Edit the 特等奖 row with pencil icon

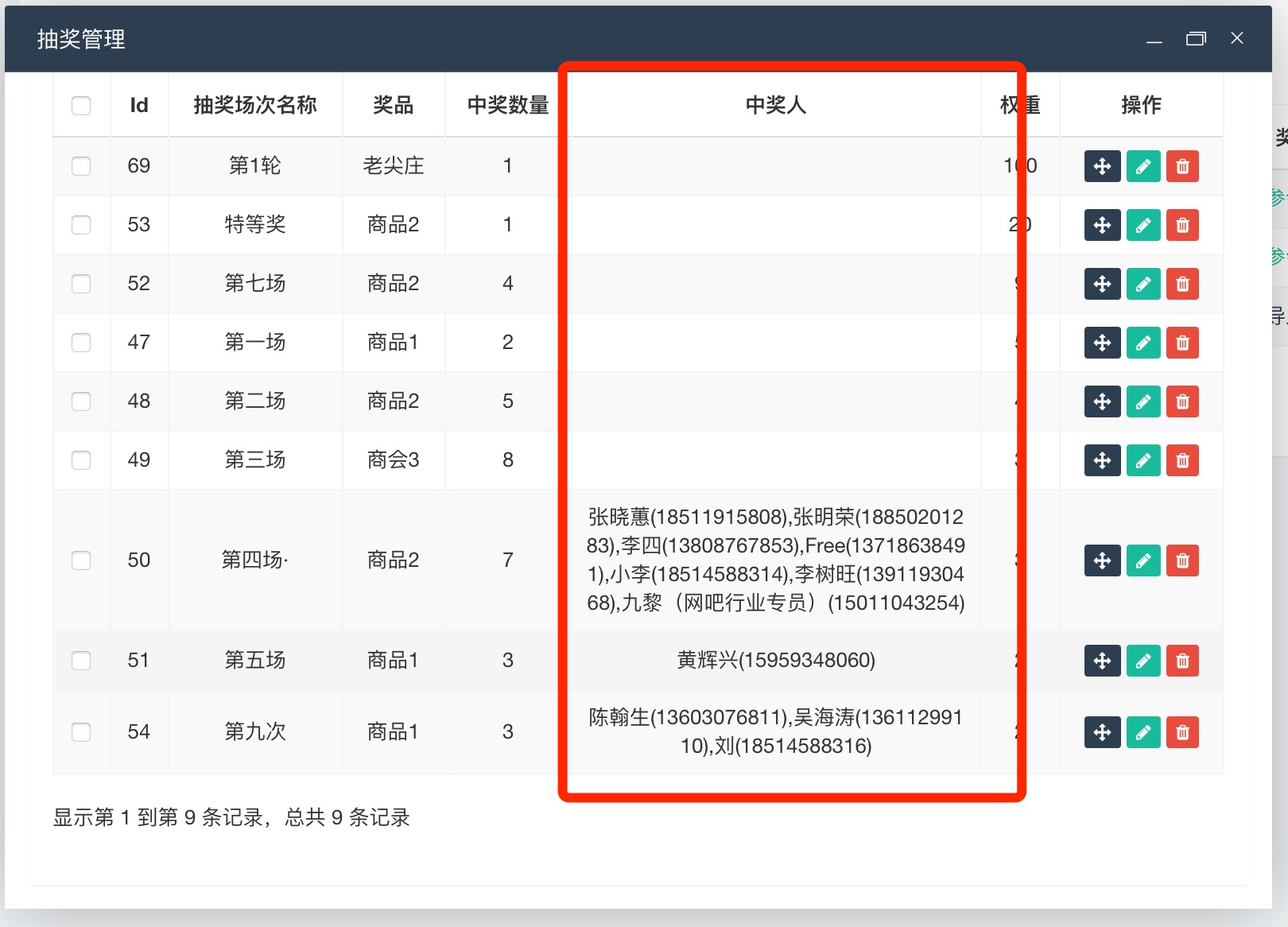1143,225
